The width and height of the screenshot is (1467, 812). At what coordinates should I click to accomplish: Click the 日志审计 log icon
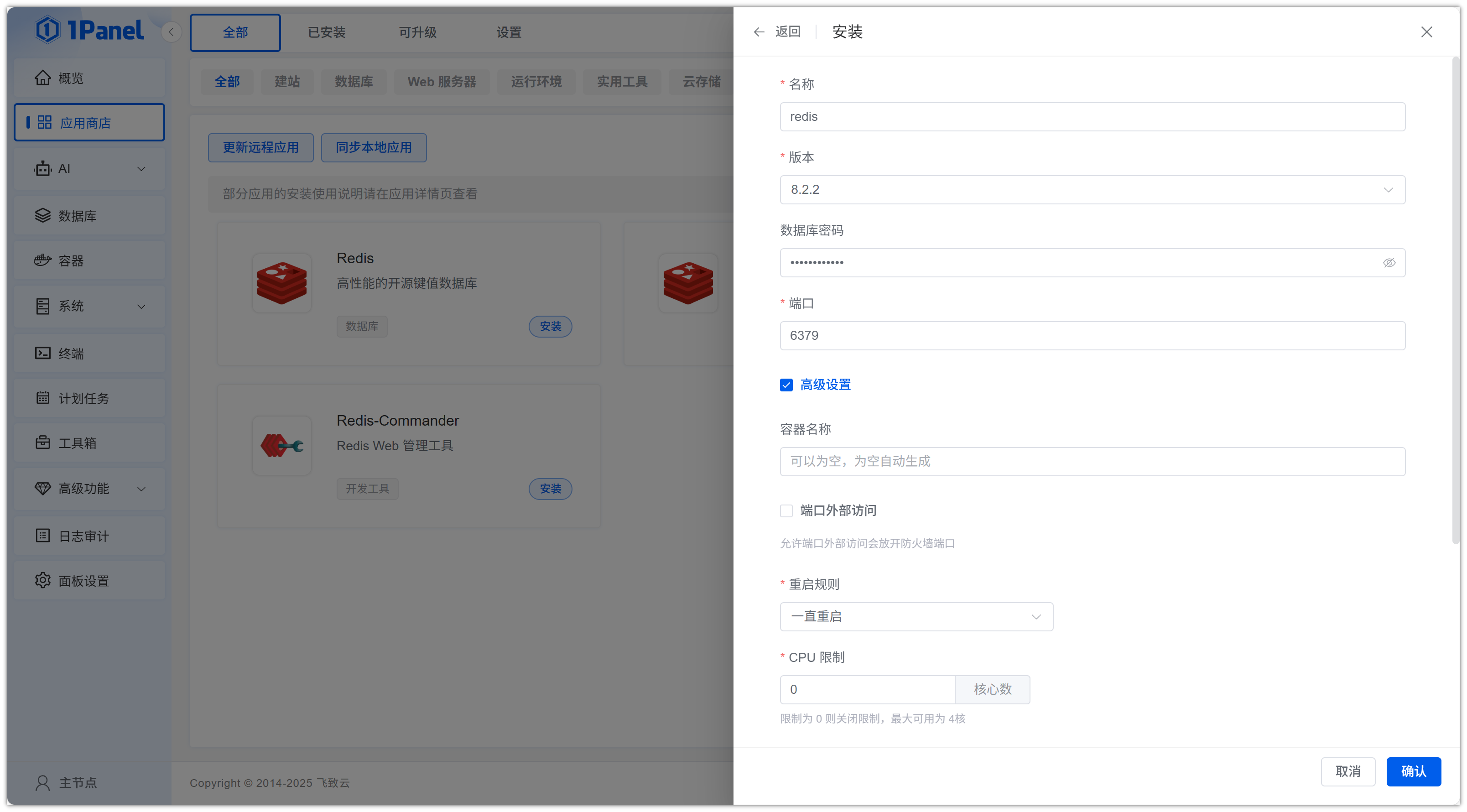point(43,536)
